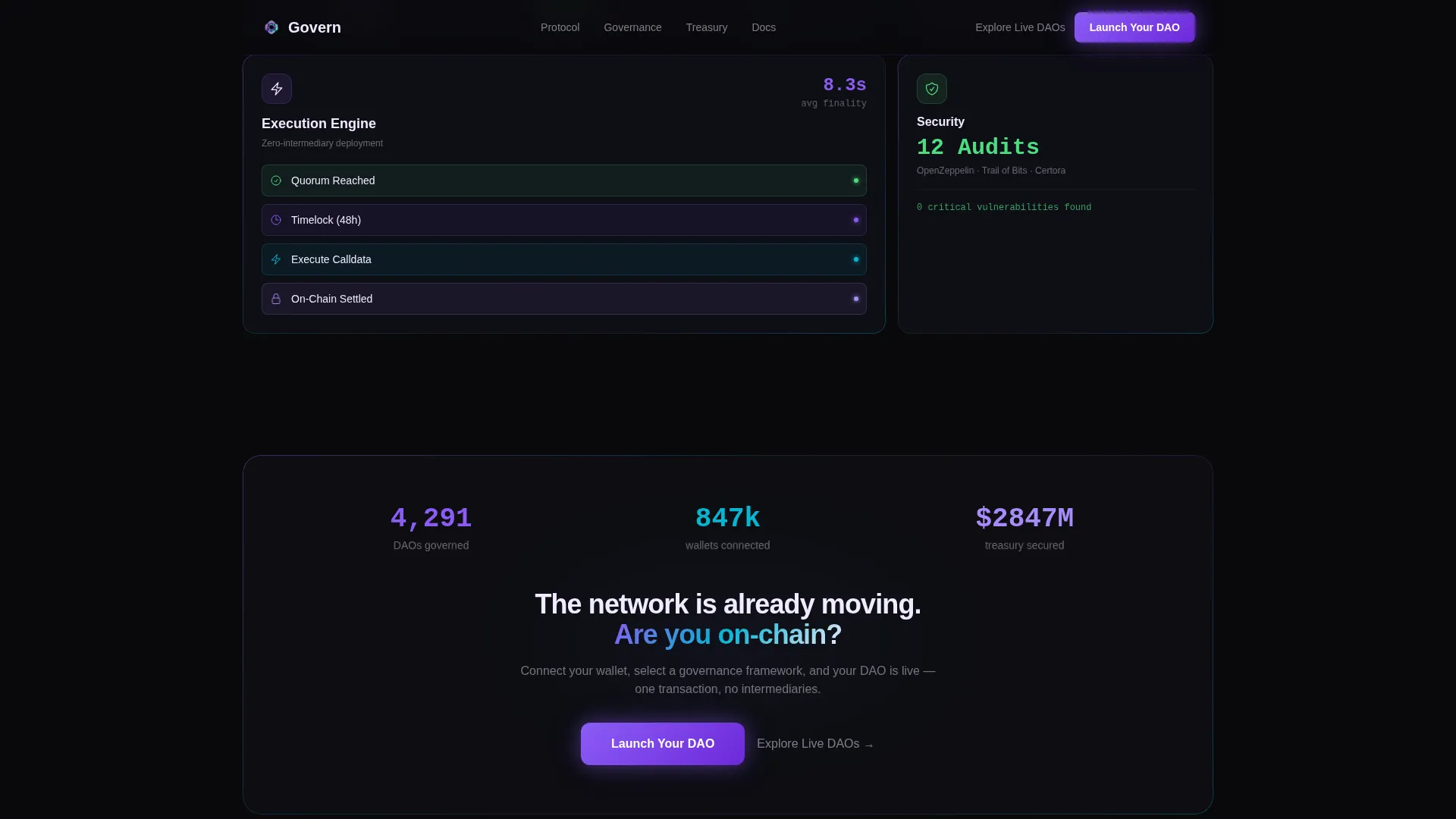Select the Quorum Reached step row

point(564,180)
